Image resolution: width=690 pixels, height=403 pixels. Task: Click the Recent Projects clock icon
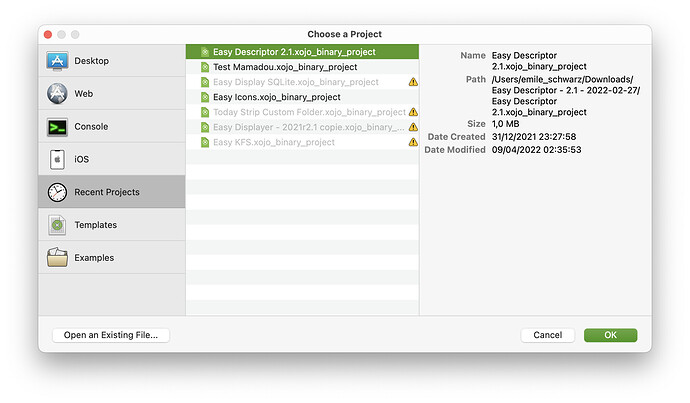[x=57, y=192]
